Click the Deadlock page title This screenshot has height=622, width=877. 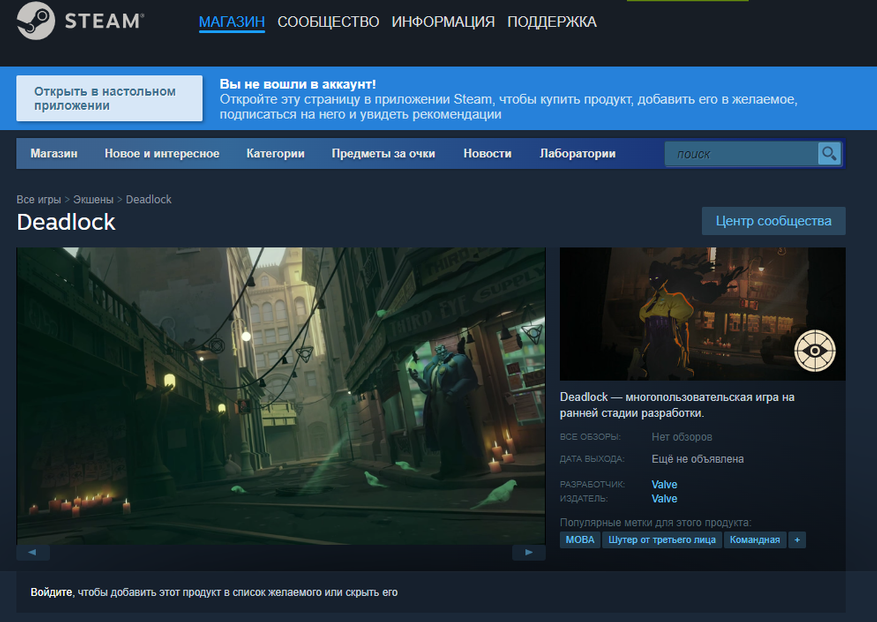(x=66, y=222)
